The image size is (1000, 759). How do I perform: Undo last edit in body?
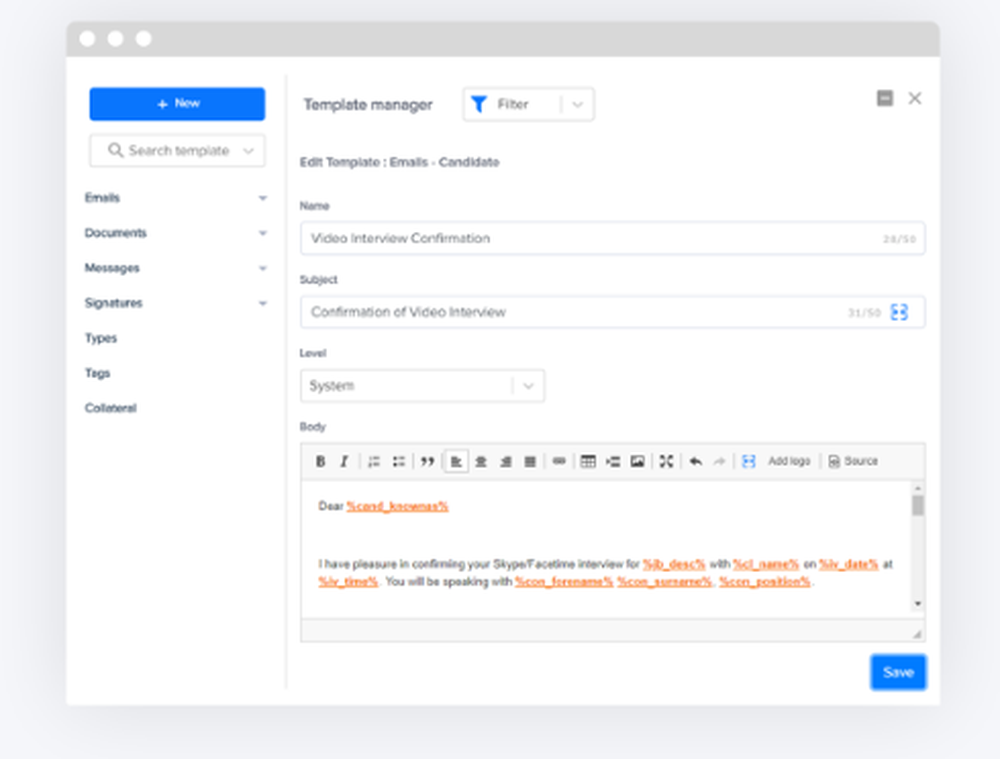point(696,461)
